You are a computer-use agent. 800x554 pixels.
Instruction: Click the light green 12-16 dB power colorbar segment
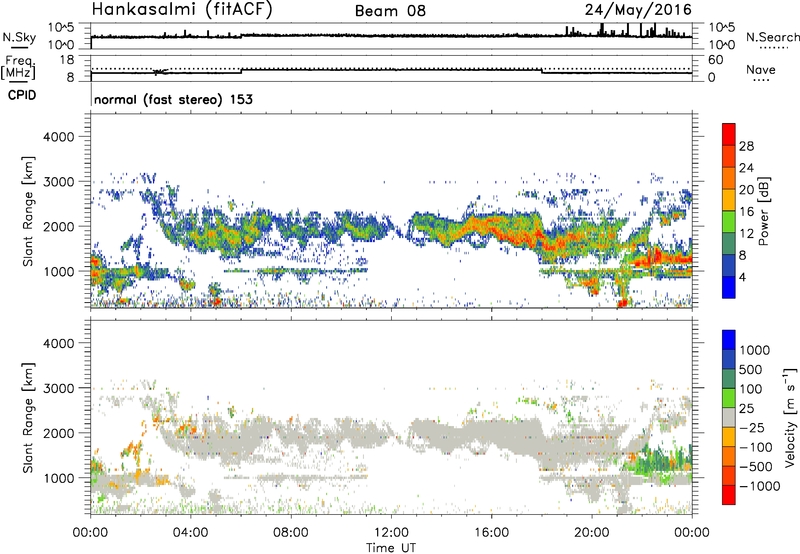(729, 222)
